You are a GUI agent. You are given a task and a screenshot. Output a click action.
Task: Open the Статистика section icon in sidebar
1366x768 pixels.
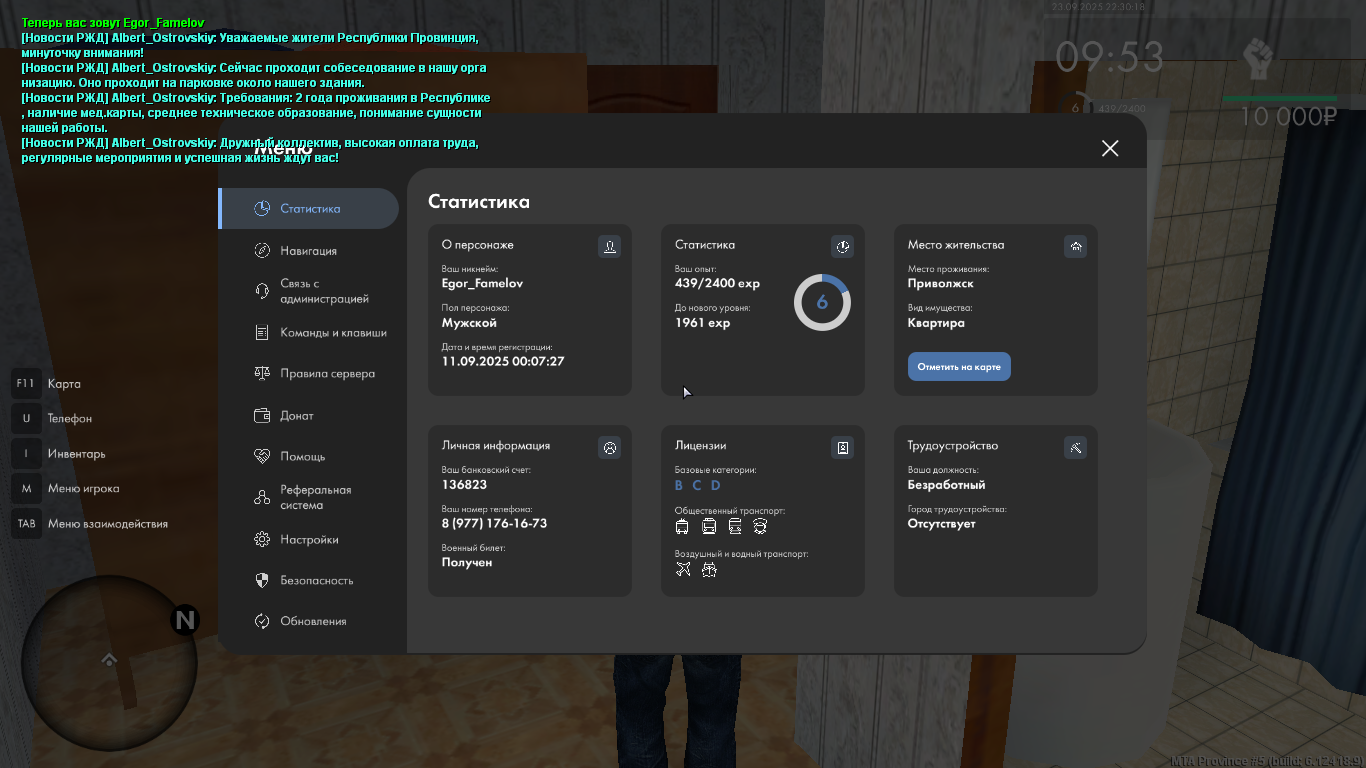coord(262,209)
